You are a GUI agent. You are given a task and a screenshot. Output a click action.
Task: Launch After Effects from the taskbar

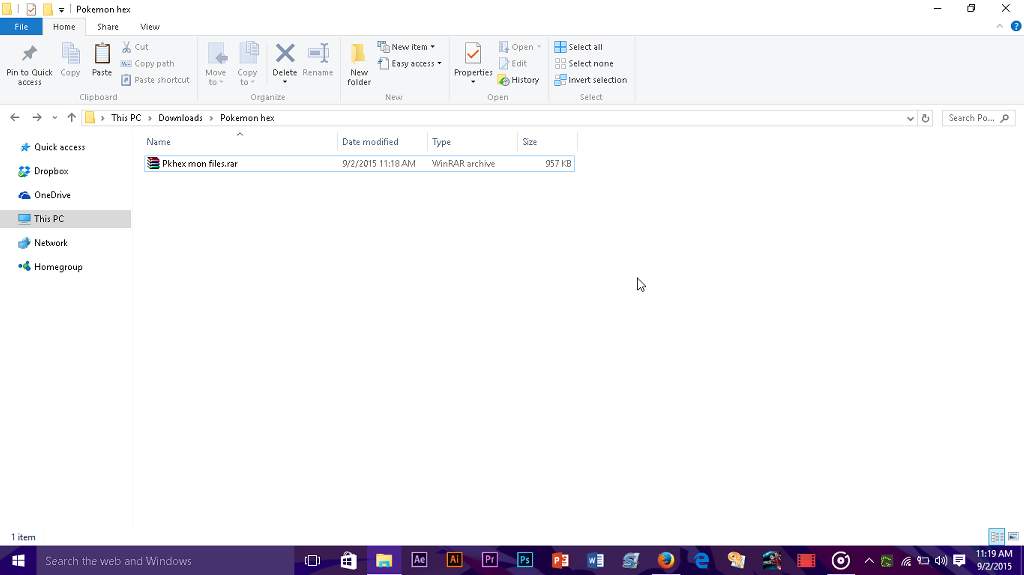419,561
